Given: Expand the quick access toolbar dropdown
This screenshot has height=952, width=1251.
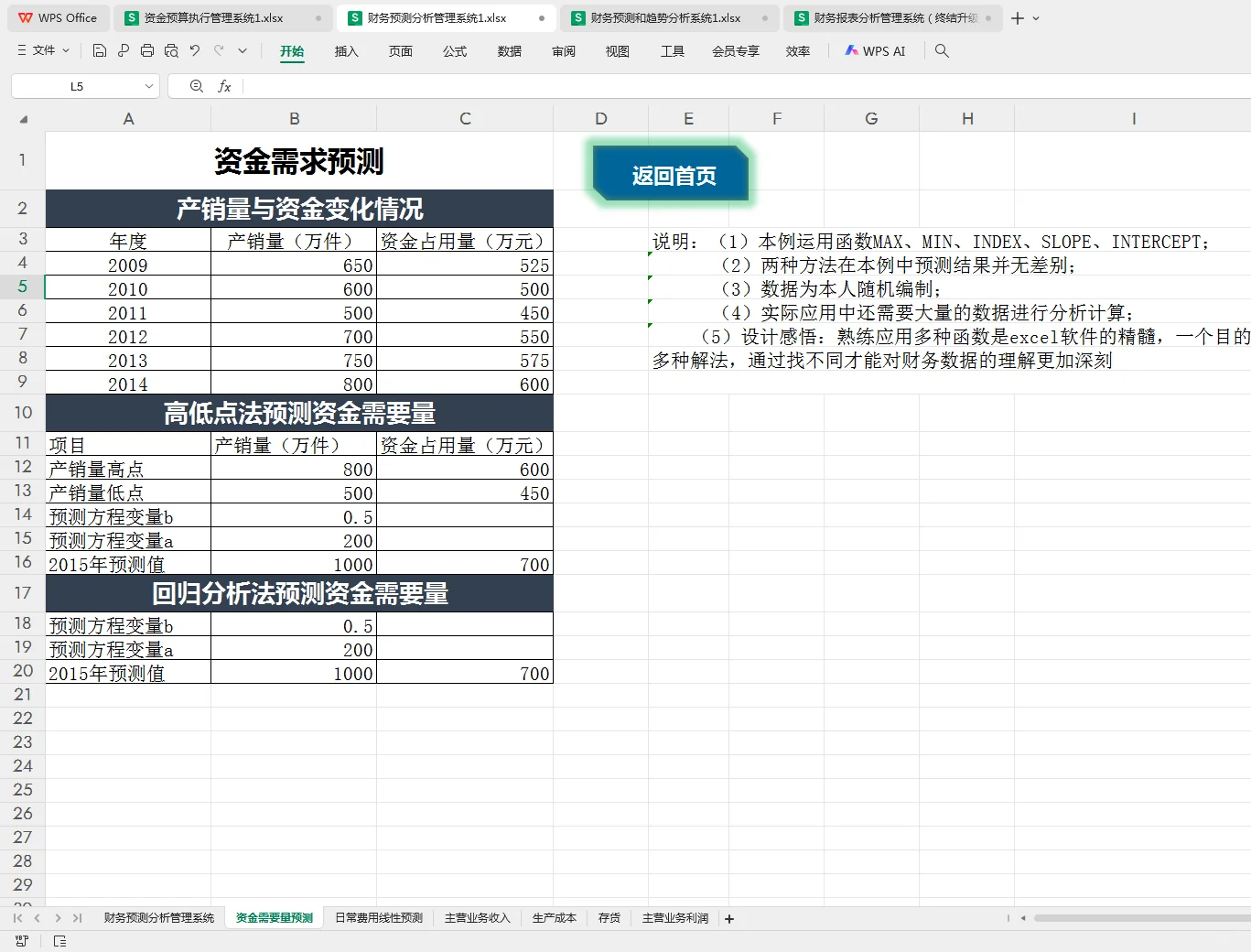Looking at the screenshot, I should point(243,51).
